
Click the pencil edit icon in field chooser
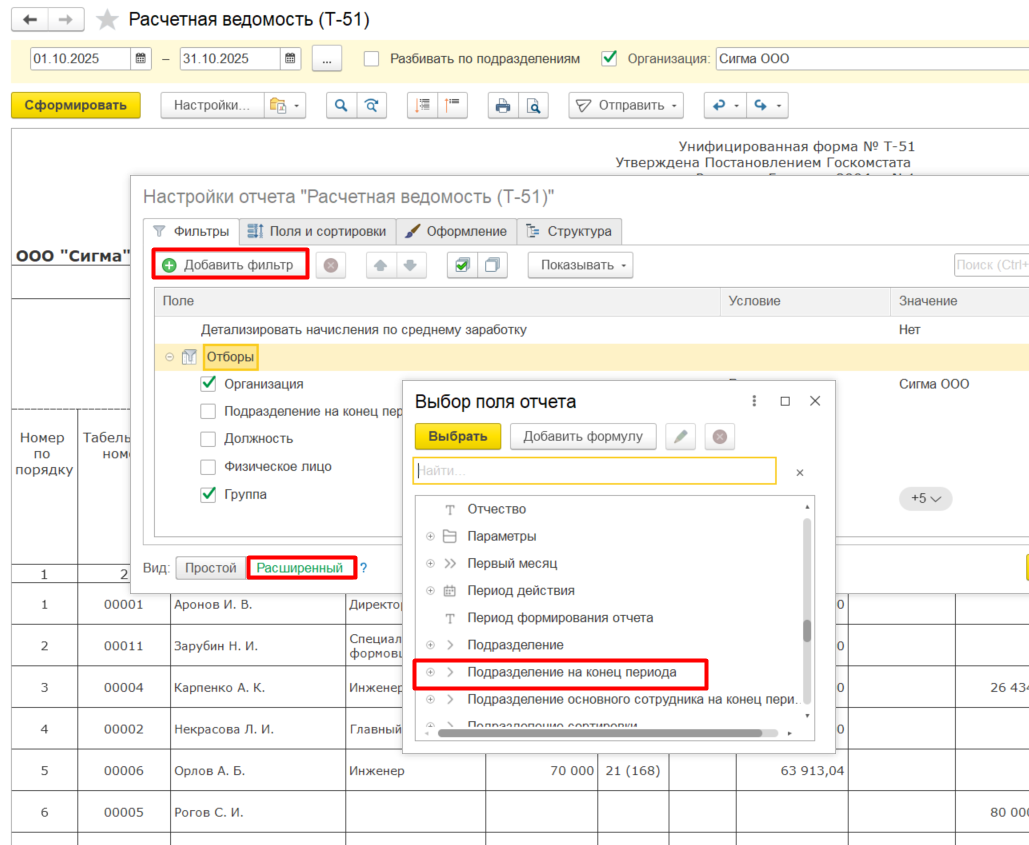click(681, 436)
